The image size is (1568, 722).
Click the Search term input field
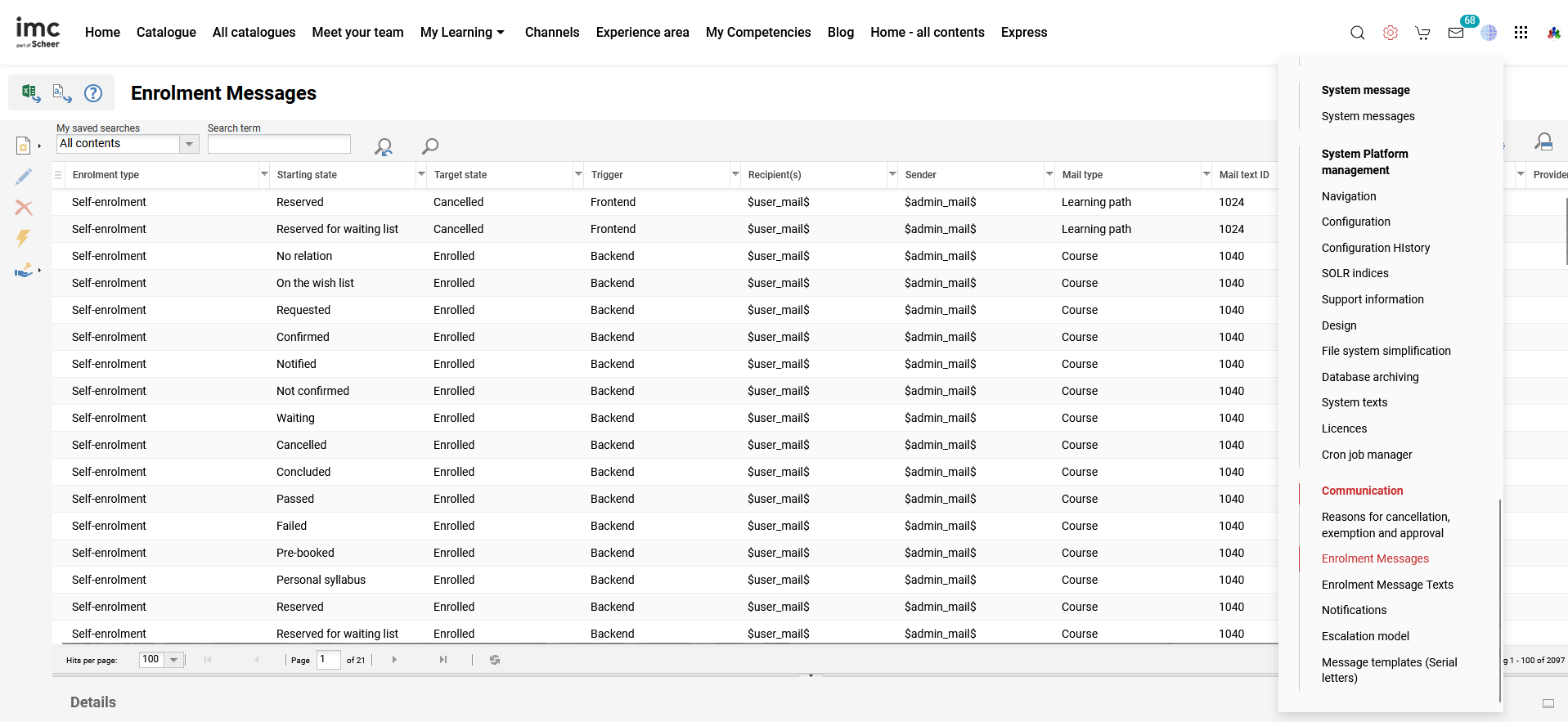click(279, 144)
